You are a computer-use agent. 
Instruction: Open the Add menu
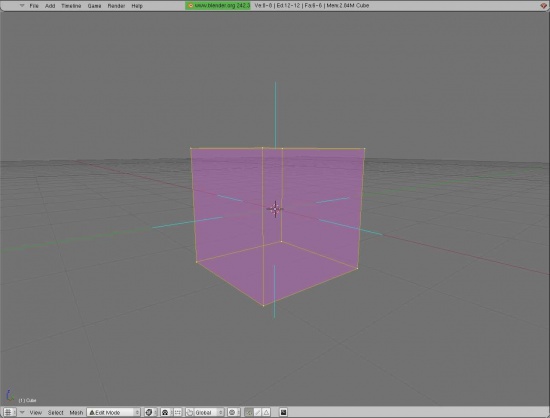coord(50,6)
